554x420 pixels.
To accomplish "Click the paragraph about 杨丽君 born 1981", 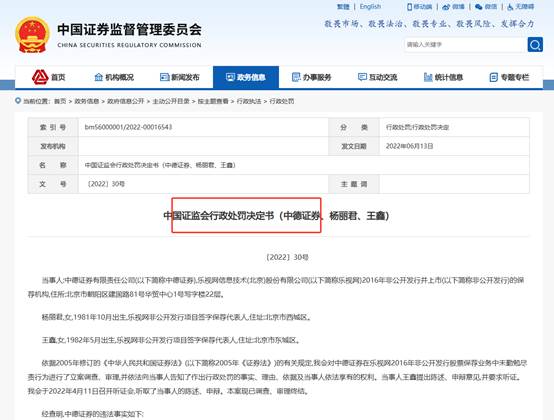I will click(177, 317).
